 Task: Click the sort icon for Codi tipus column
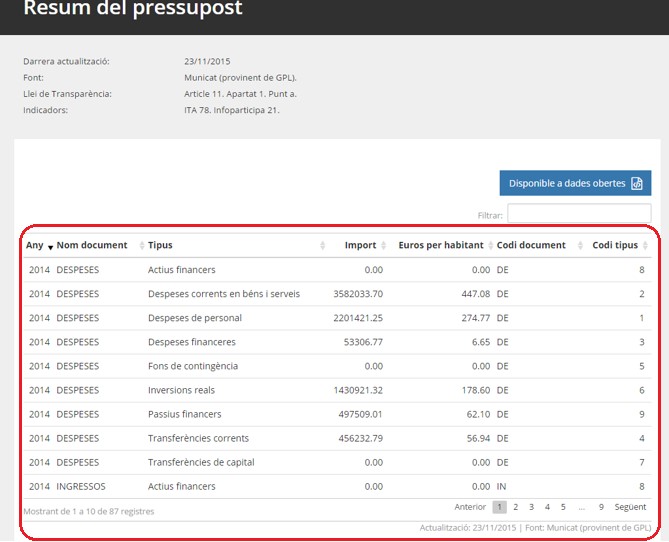pos(646,246)
